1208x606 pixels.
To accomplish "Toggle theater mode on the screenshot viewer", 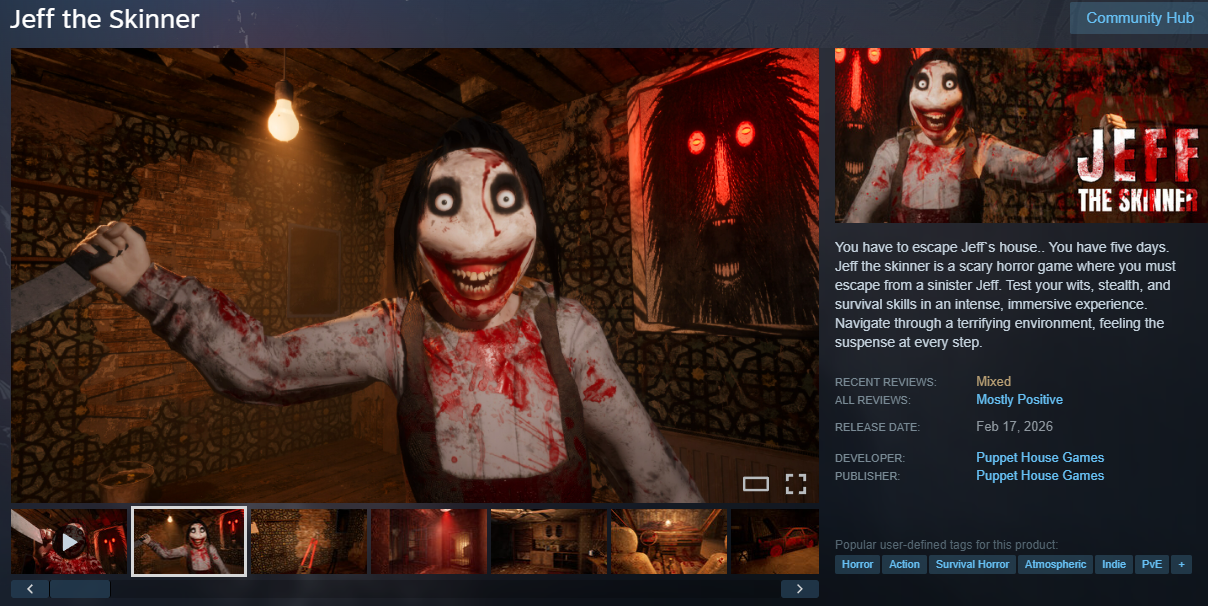I will pos(756,484).
